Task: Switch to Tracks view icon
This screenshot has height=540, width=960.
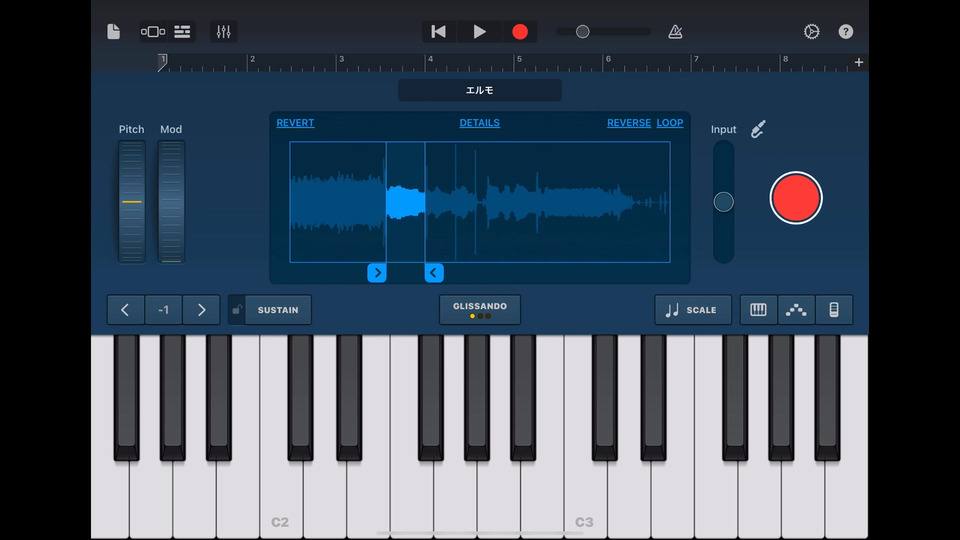Action: click(182, 31)
